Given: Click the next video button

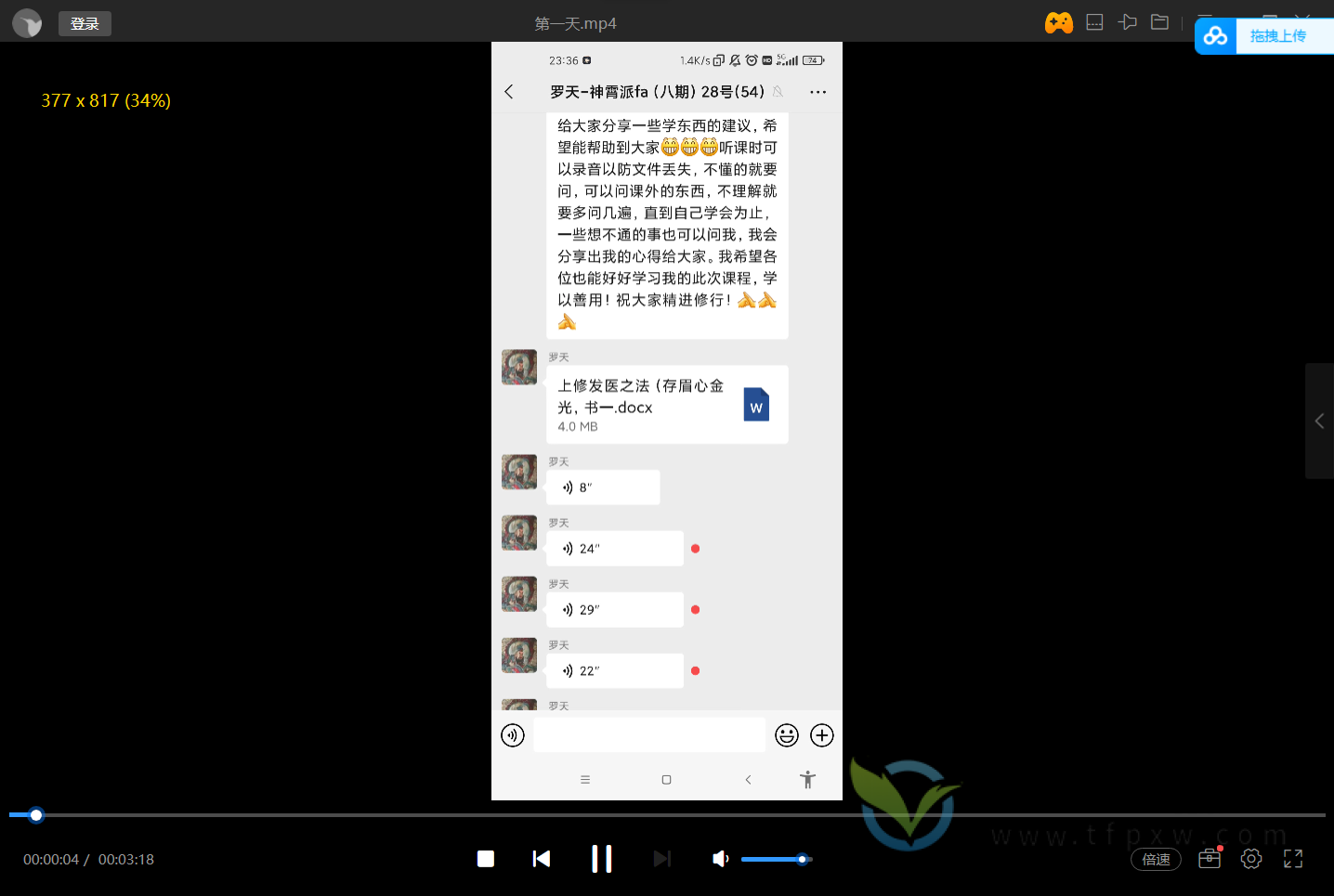Looking at the screenshot, I should 661,859.
